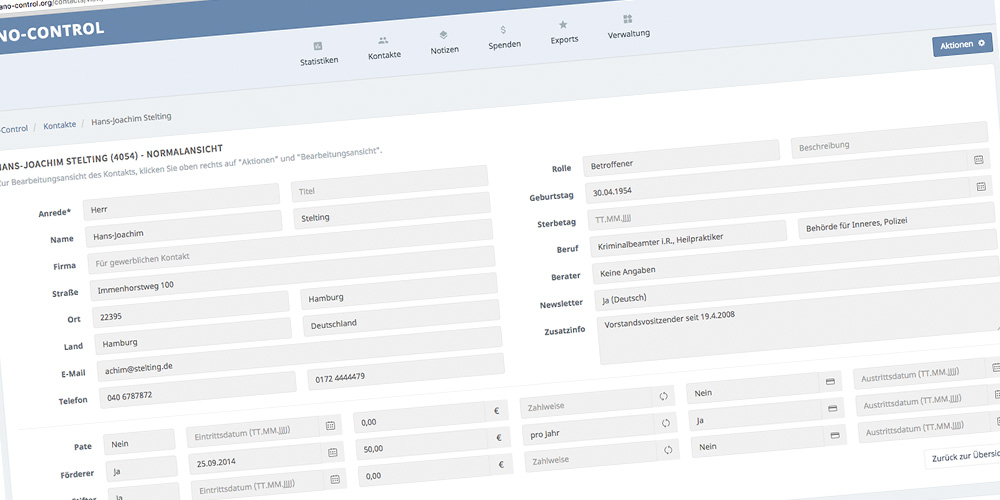Click cycle icon in Pate Zahlweise field
This screenshot has width=1000, height=500.
(x=663, y=396)
